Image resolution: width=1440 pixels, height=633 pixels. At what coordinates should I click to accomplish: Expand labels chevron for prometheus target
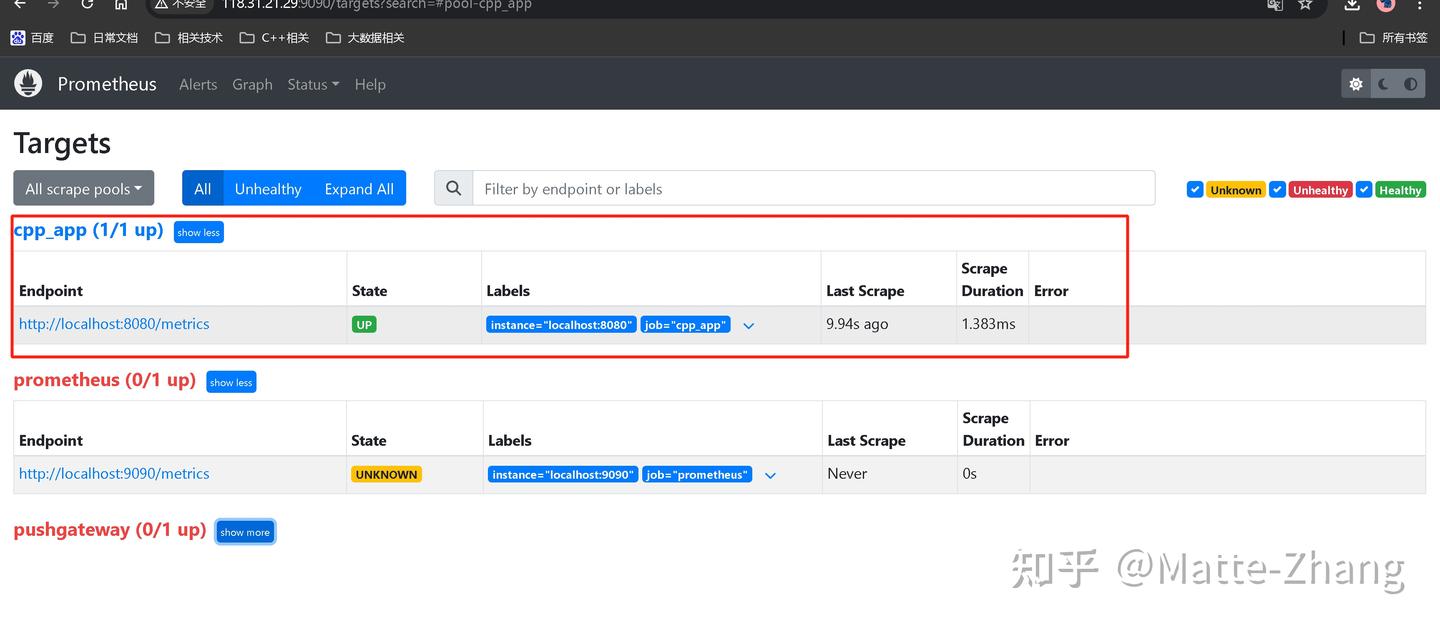(770, 474)
